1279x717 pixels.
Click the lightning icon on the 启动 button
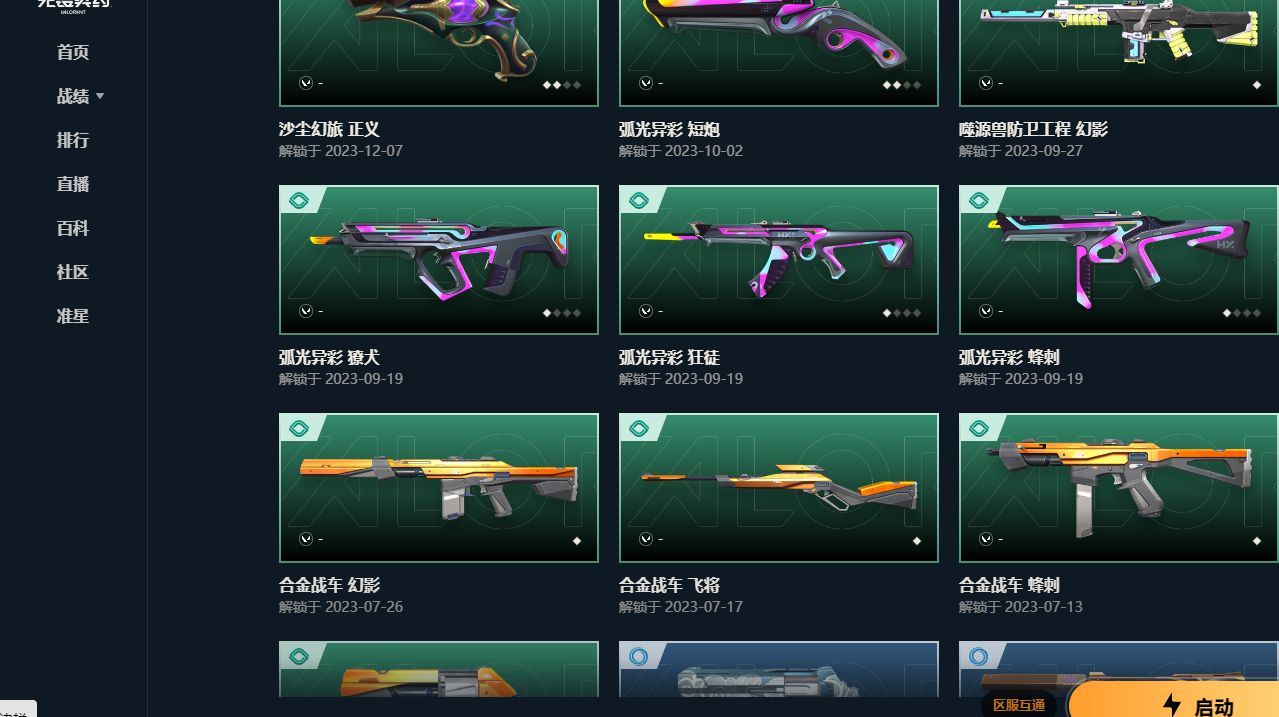coord(1172,705)
